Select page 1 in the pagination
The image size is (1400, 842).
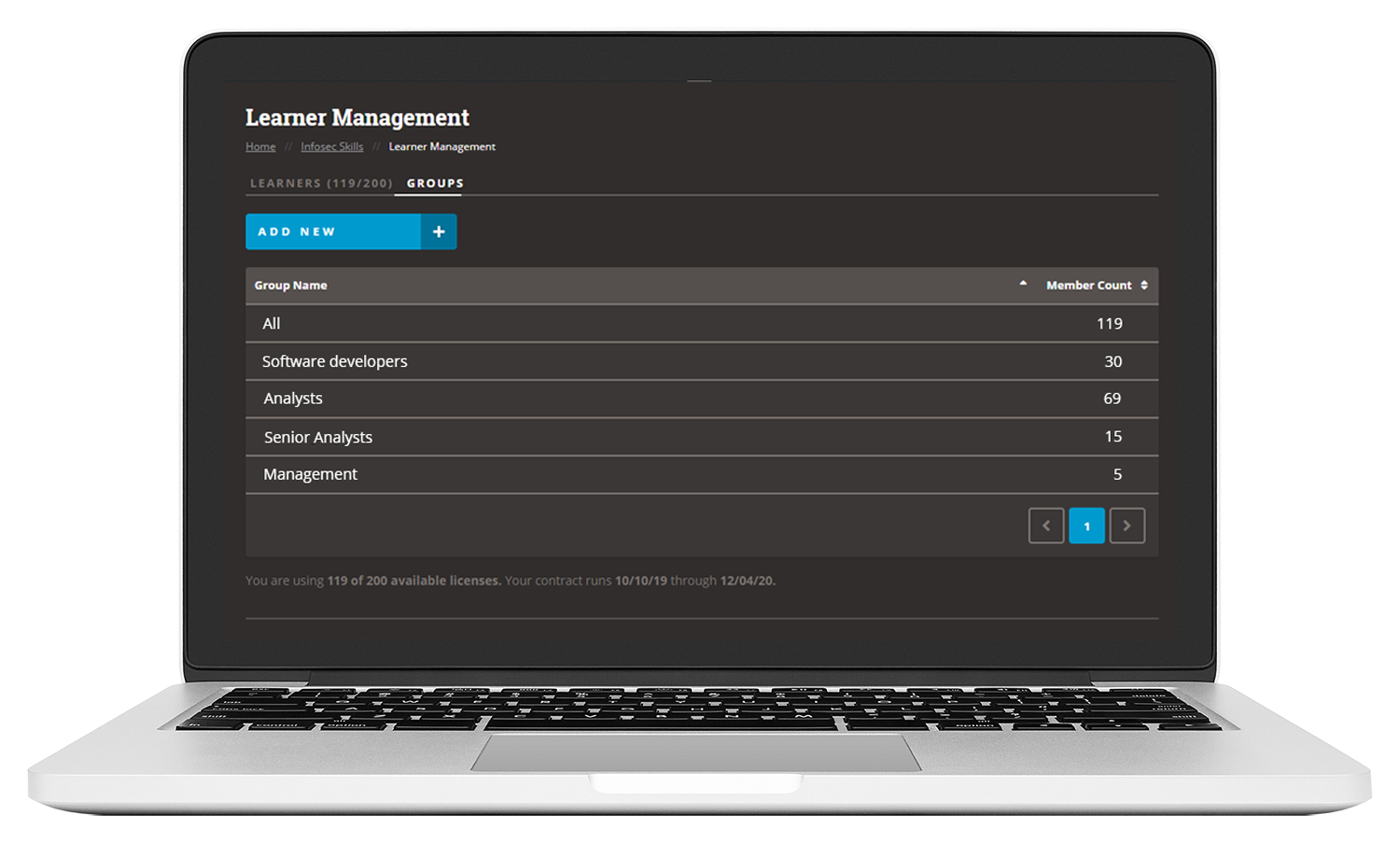[x=1086, y=526]
